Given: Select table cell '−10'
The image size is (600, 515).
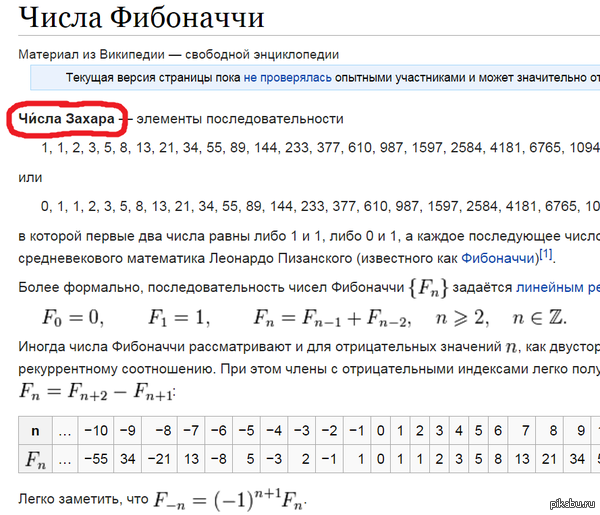Looking at the screenshot, I should click(x=96, y=430).
